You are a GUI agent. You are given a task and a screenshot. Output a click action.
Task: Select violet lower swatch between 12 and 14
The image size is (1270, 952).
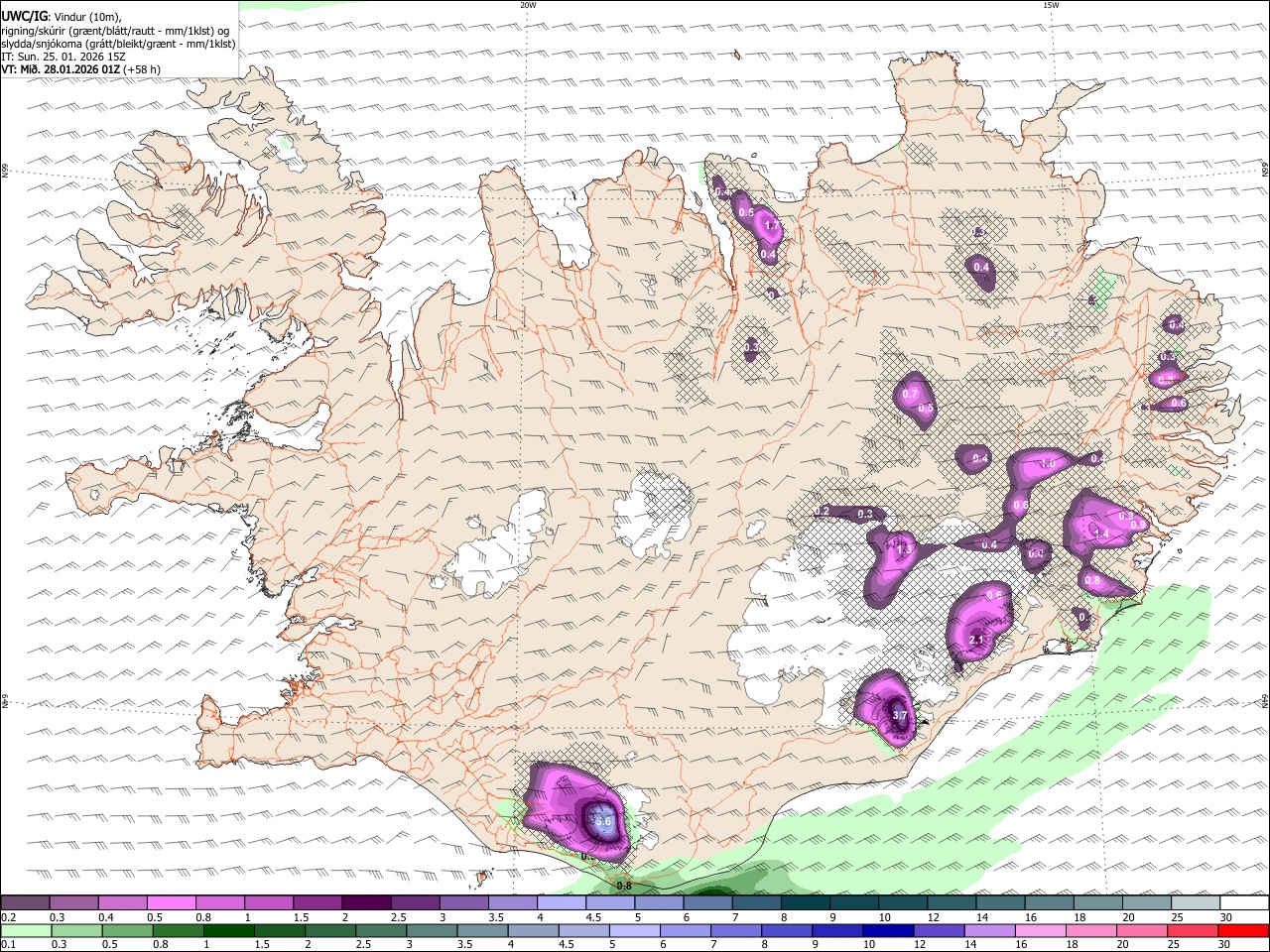tap(940, 930)
